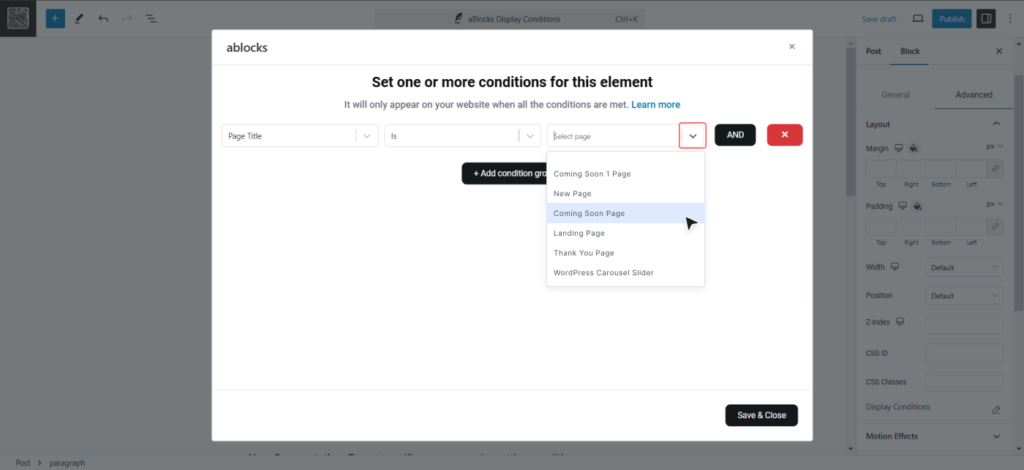Open the preview device icon
1024x470 pixels.
pyautogui.click(x=918, y=19)
